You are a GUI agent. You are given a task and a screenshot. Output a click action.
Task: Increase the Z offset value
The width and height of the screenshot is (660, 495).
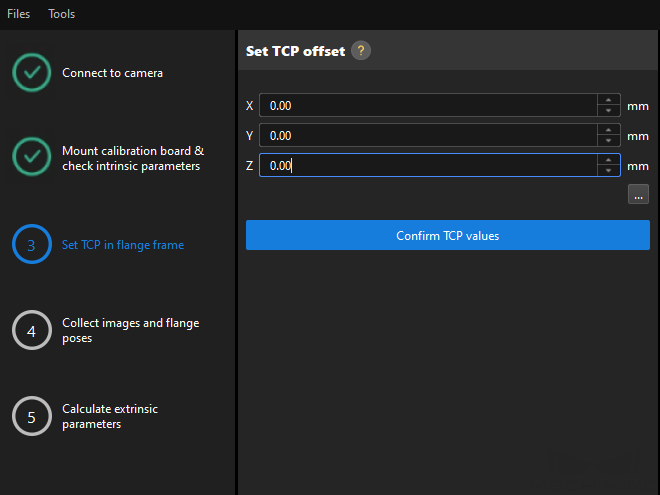point(608,160)
